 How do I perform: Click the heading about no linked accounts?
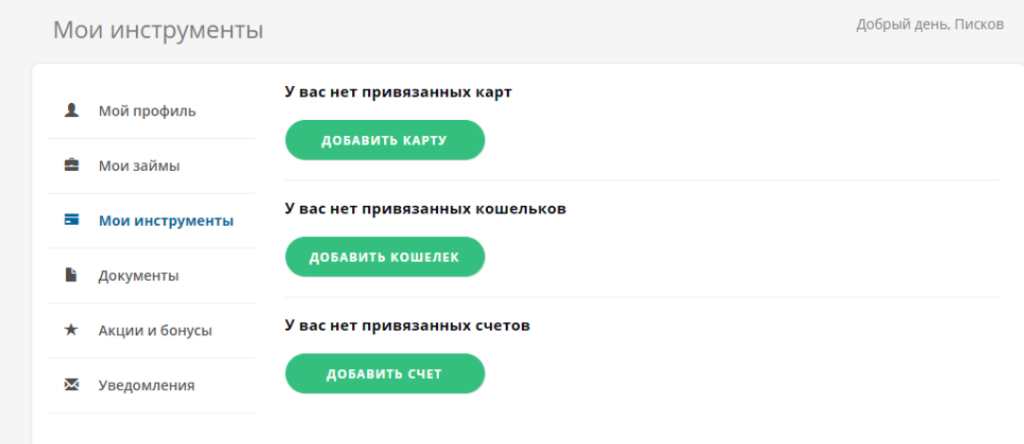click(x=407, y=325)
